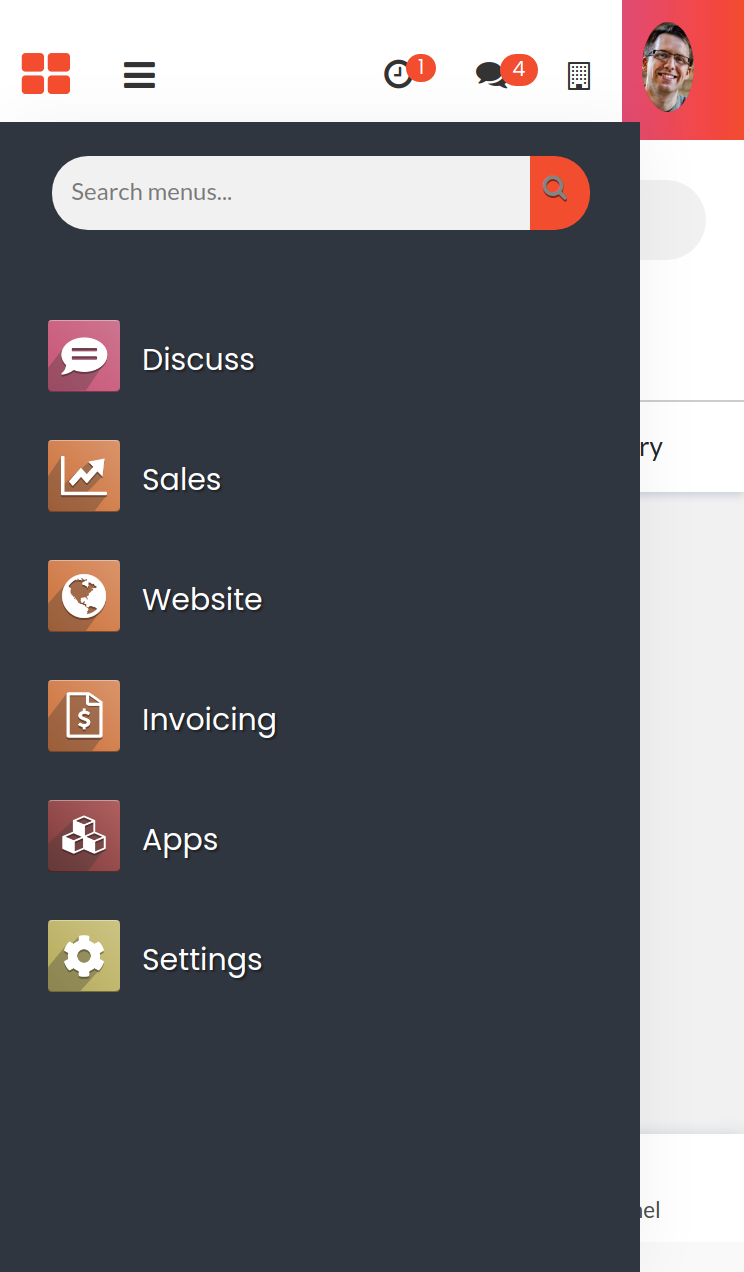744x1272 pixels.
Task: Click the Sales chart app icon
Action: (84, 476)
